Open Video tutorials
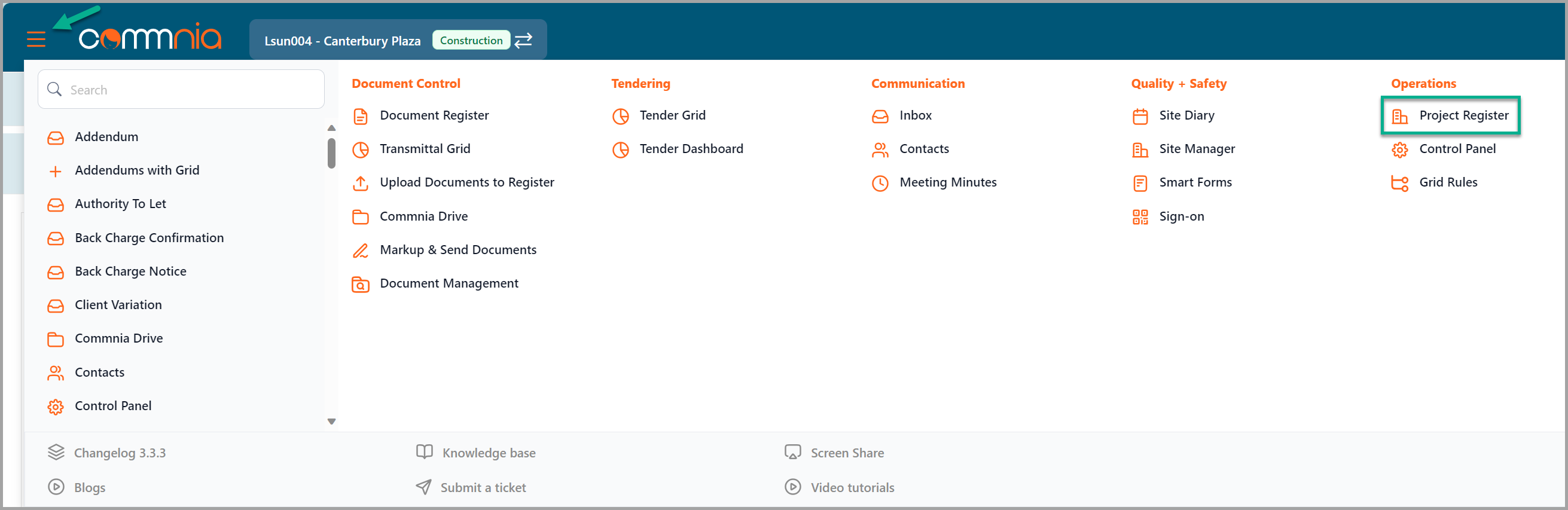Screen dimensions: 1568x510 click(x=852, y=487)
